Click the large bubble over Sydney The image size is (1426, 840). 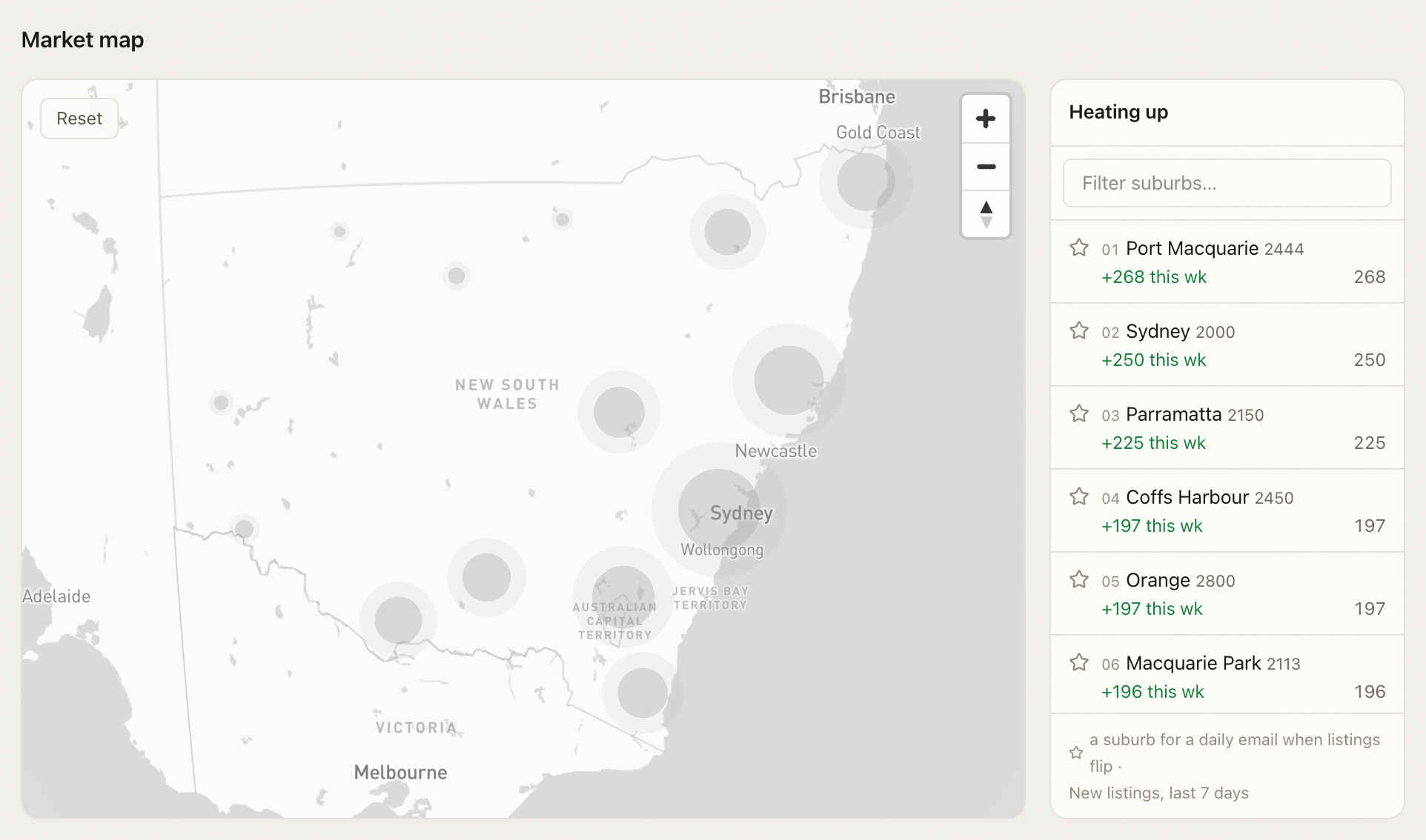click(x=718, y=510)
